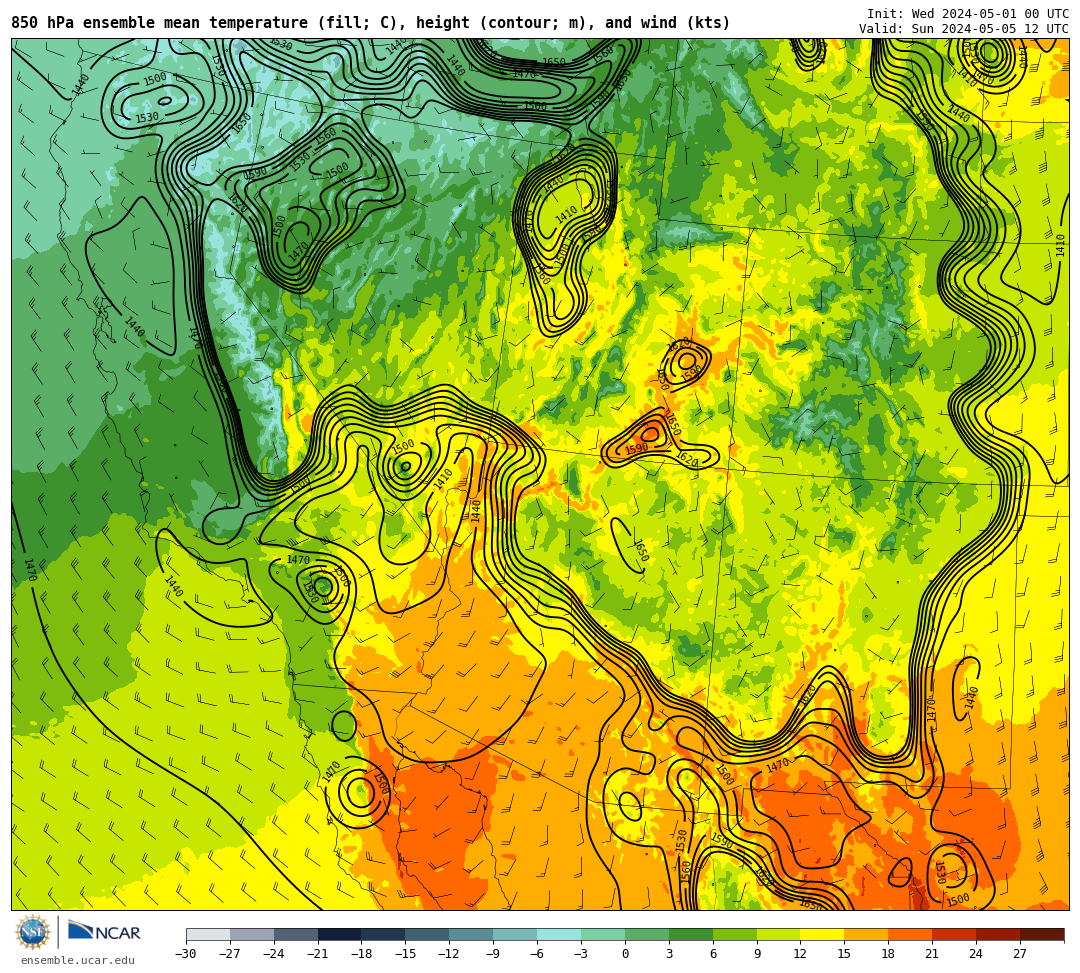The image size is (1080, 973).
Task: Click the positive 24 colorbar tick label
Action: pyautogui.click(x=976, y=954)
